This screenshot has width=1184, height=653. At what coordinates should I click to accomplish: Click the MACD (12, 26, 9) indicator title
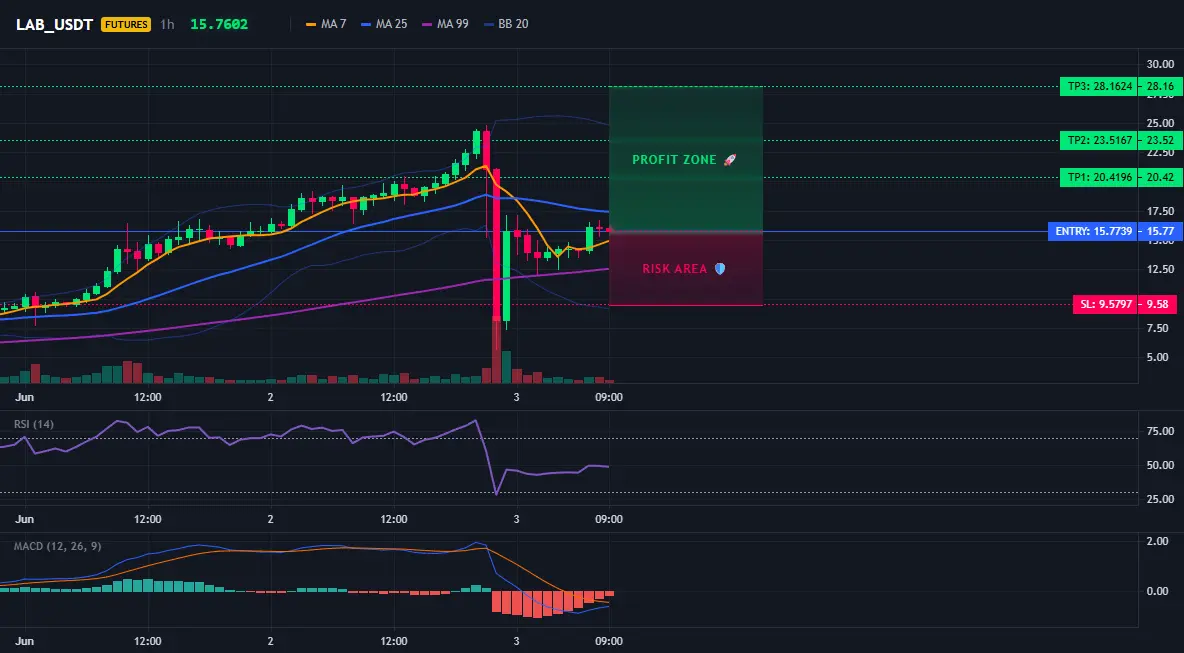point(57,546)
